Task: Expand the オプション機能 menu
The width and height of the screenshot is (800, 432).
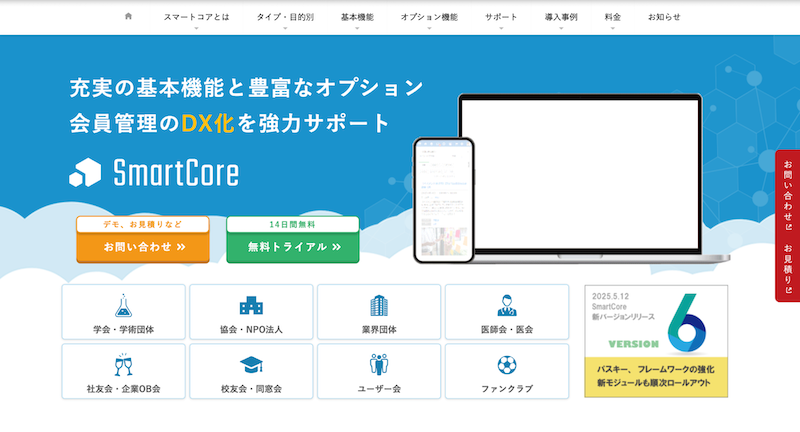Action: [429, 18]
